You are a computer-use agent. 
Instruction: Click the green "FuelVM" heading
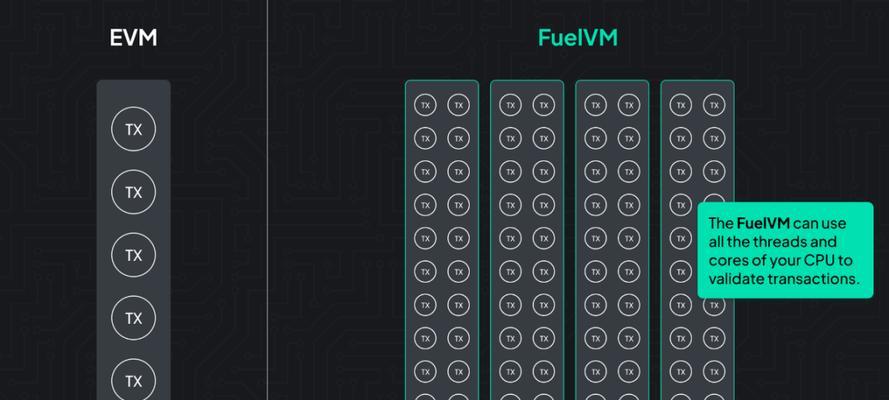click(578, 38)
